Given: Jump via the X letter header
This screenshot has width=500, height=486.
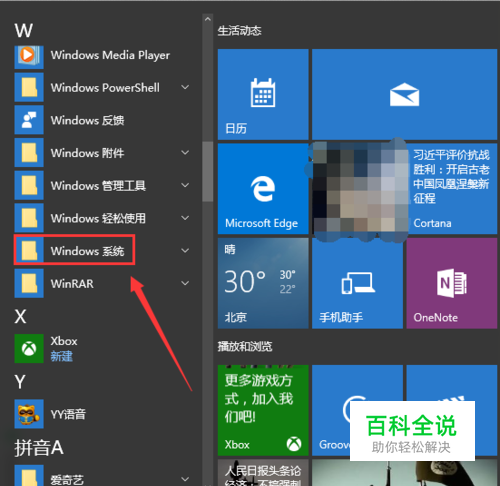Looking at the screenshot, I should [x=20, y=316].
